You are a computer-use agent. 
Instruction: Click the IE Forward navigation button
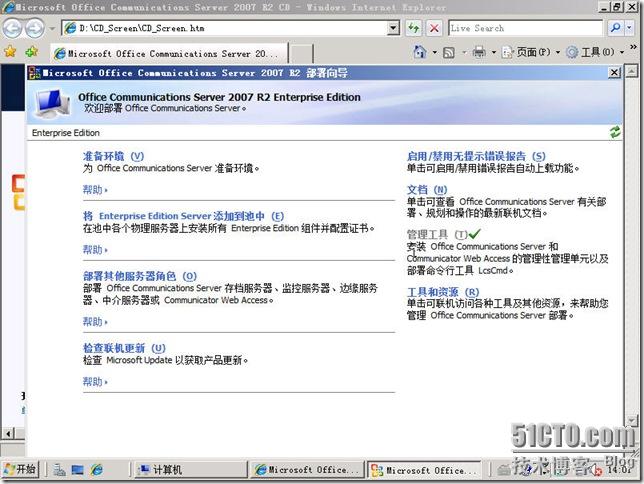coord(35,28)
